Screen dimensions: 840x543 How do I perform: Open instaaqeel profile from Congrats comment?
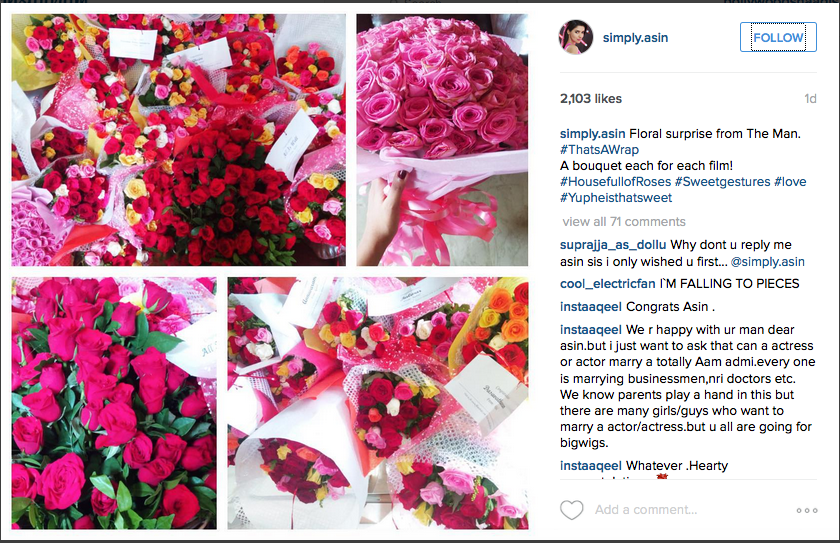(591, 307)
